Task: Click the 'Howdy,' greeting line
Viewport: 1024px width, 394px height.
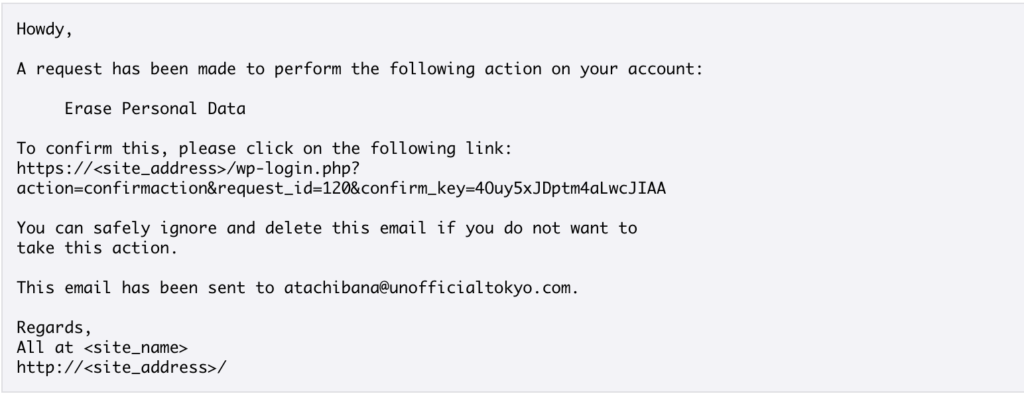Action: coord(44,30)
